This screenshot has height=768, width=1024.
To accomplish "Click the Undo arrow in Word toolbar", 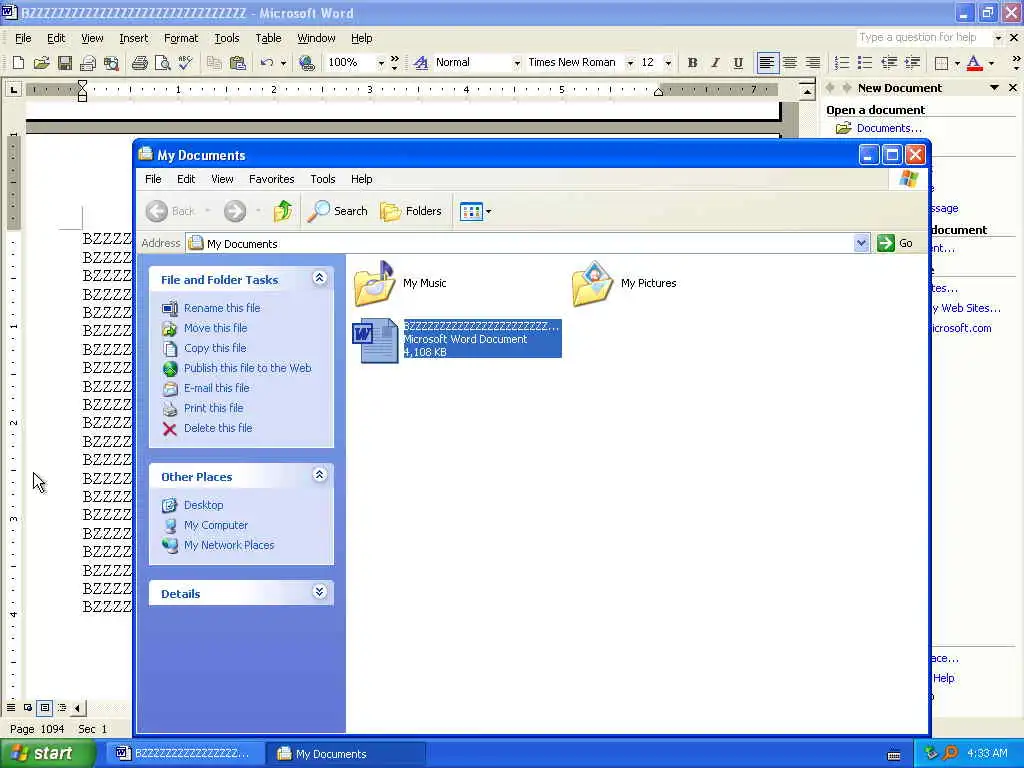I will point(266,63).
